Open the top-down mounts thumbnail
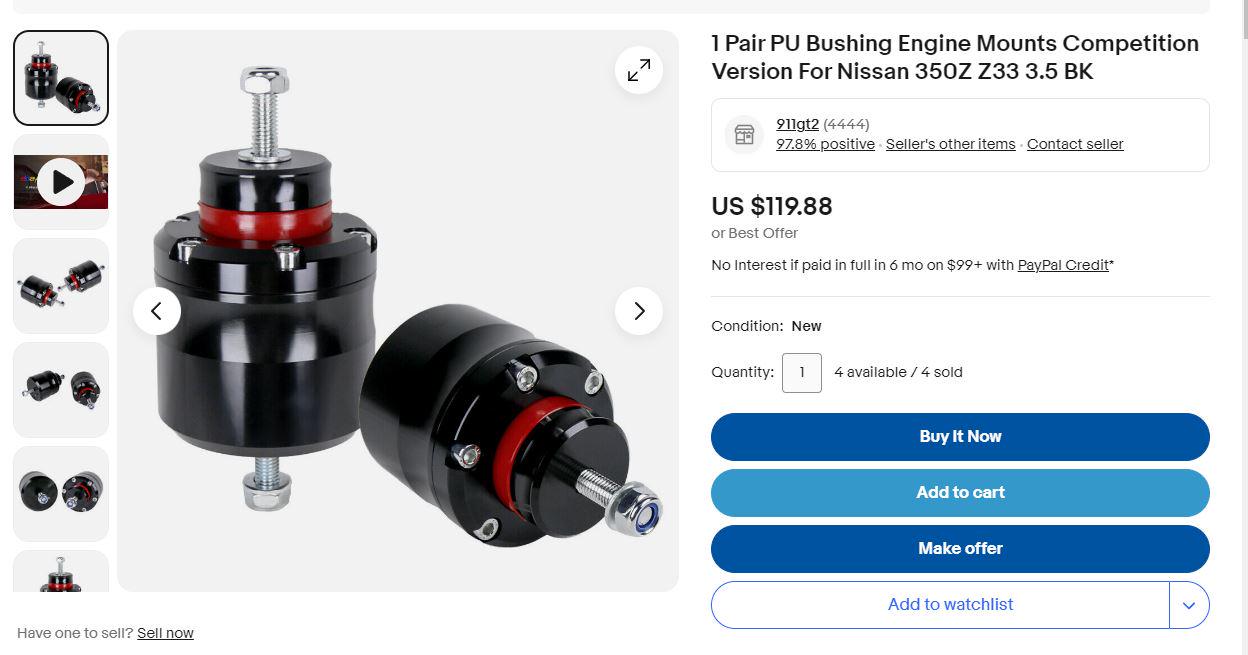 [x=60, y=493]
